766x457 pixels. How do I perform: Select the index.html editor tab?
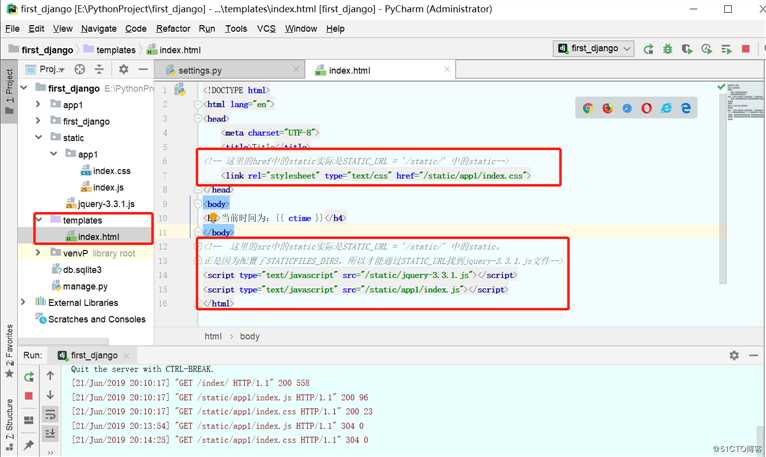349,70
